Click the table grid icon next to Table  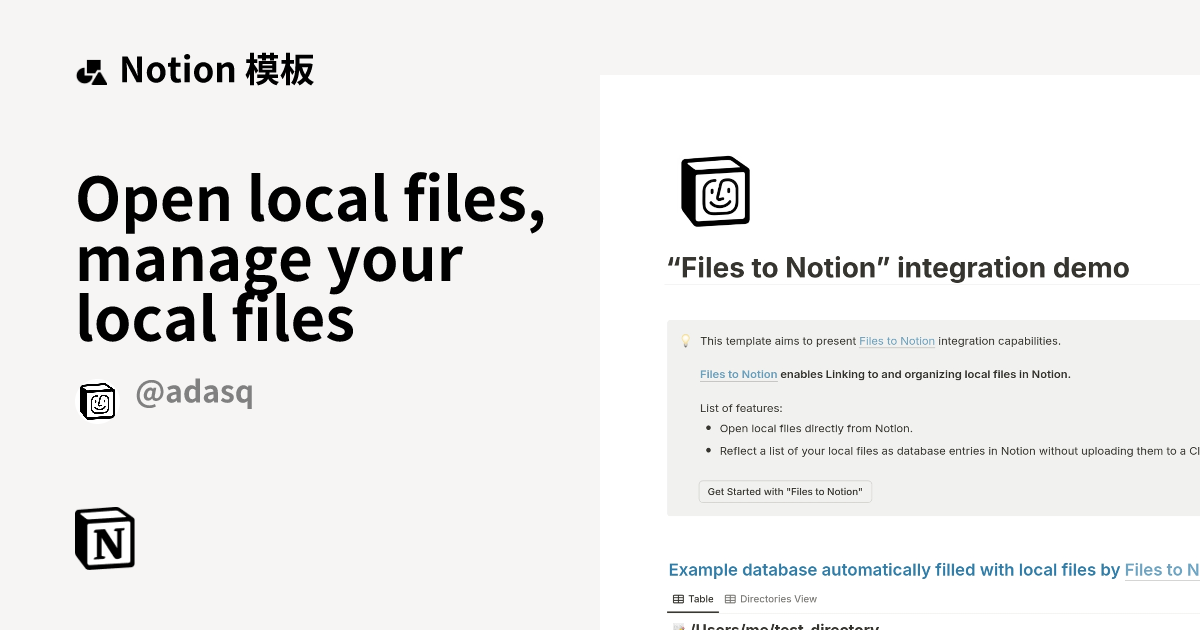click(x=676, y=599)
